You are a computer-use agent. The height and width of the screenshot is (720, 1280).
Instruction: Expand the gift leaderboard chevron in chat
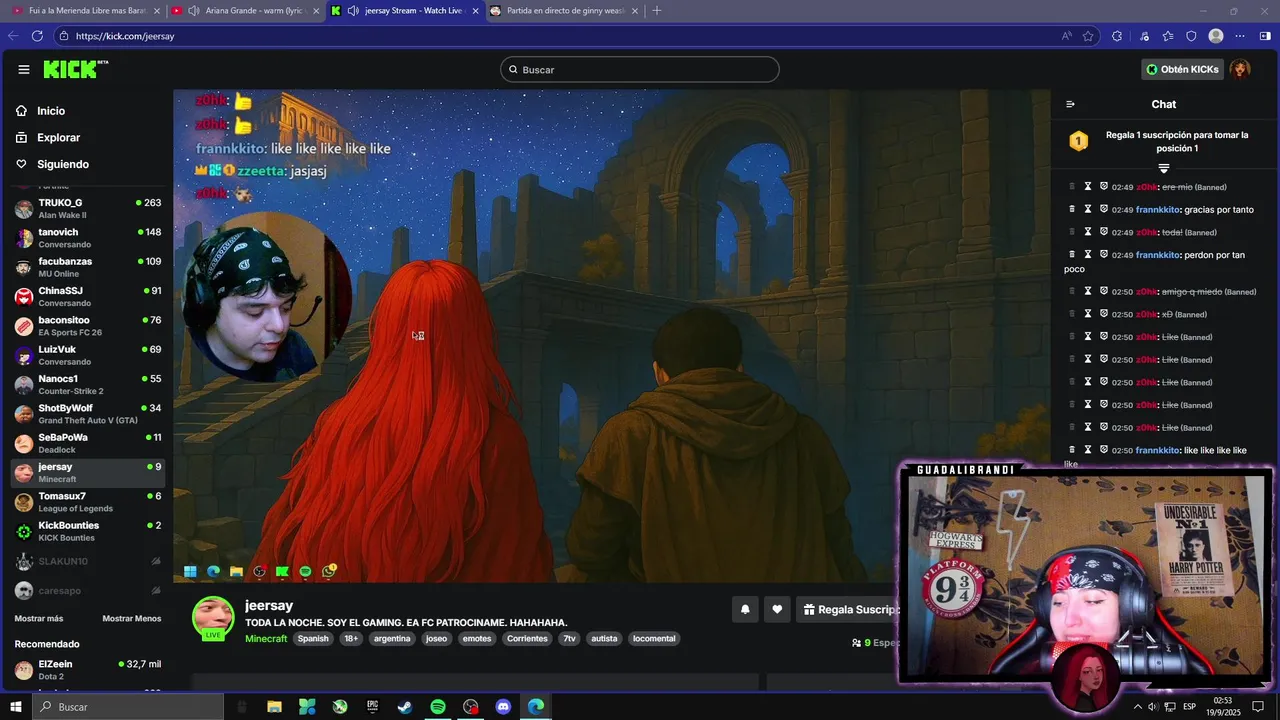[x=1163, y=168]
